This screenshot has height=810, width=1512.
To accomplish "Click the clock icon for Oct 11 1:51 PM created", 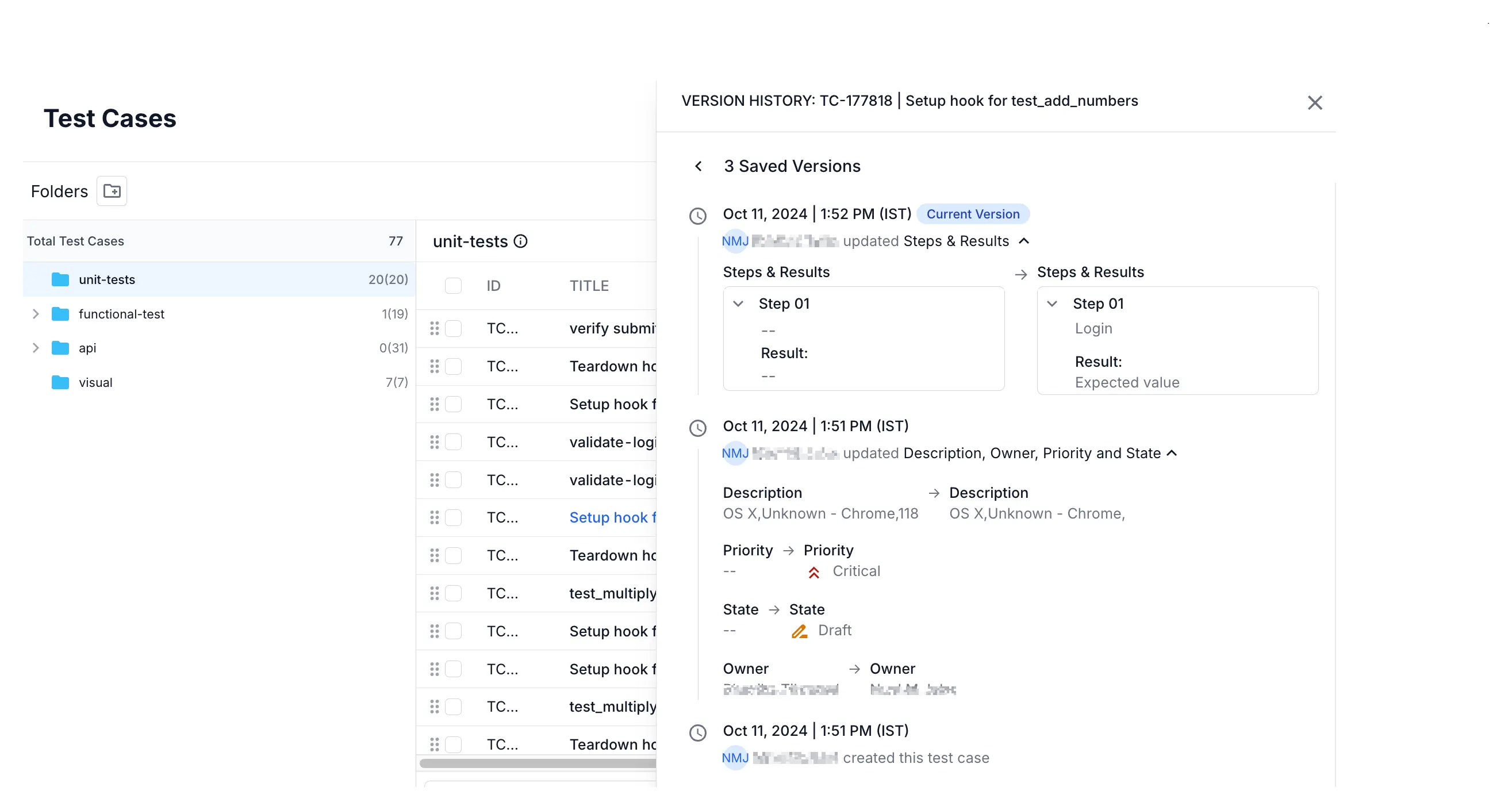I will [698, 731].
